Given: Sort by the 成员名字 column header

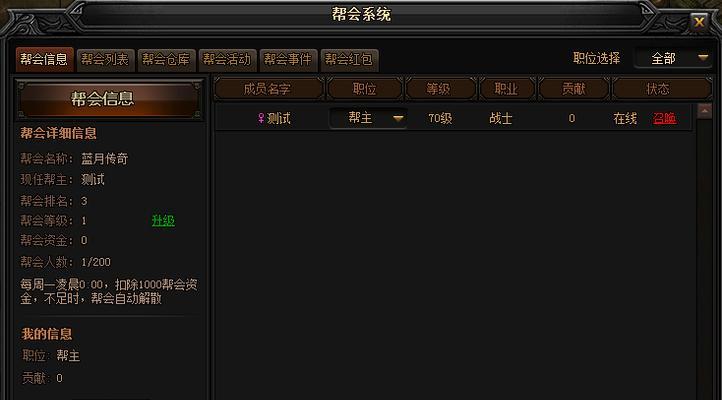Looking at the screenshot, I should (268, 89).
